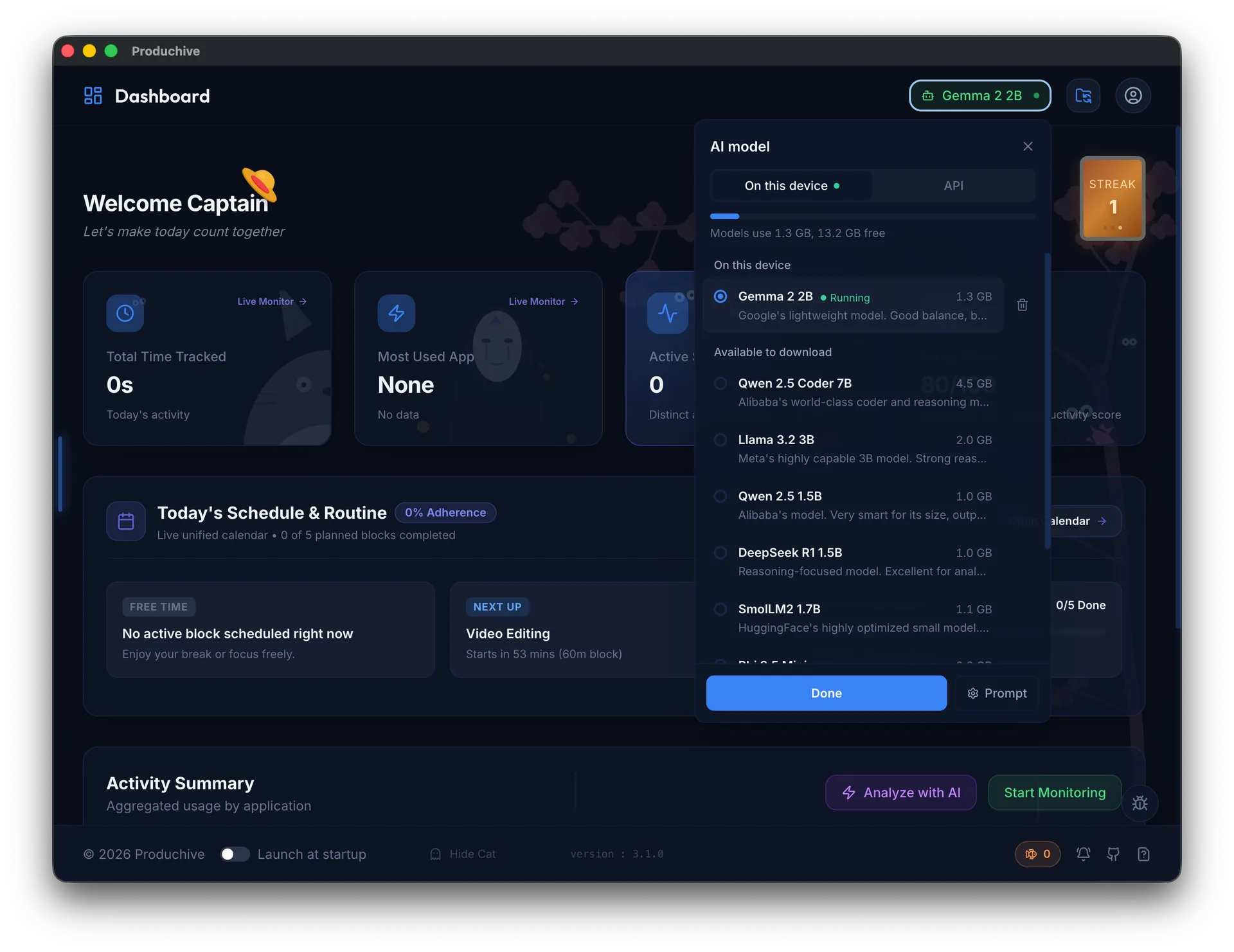Viewport: 1234px width, 952px height.
Task: Click the version : 3.1.0 text
Action: click(616, 854)
